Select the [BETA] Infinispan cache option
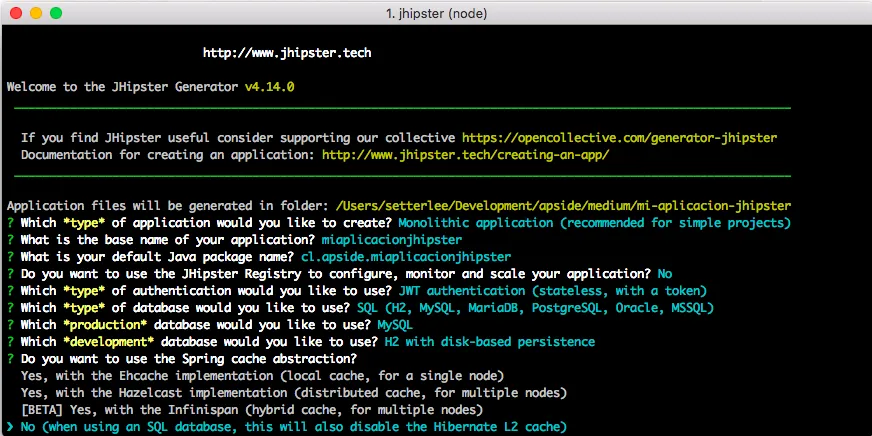Screen dimensions: 872x436 252,410
